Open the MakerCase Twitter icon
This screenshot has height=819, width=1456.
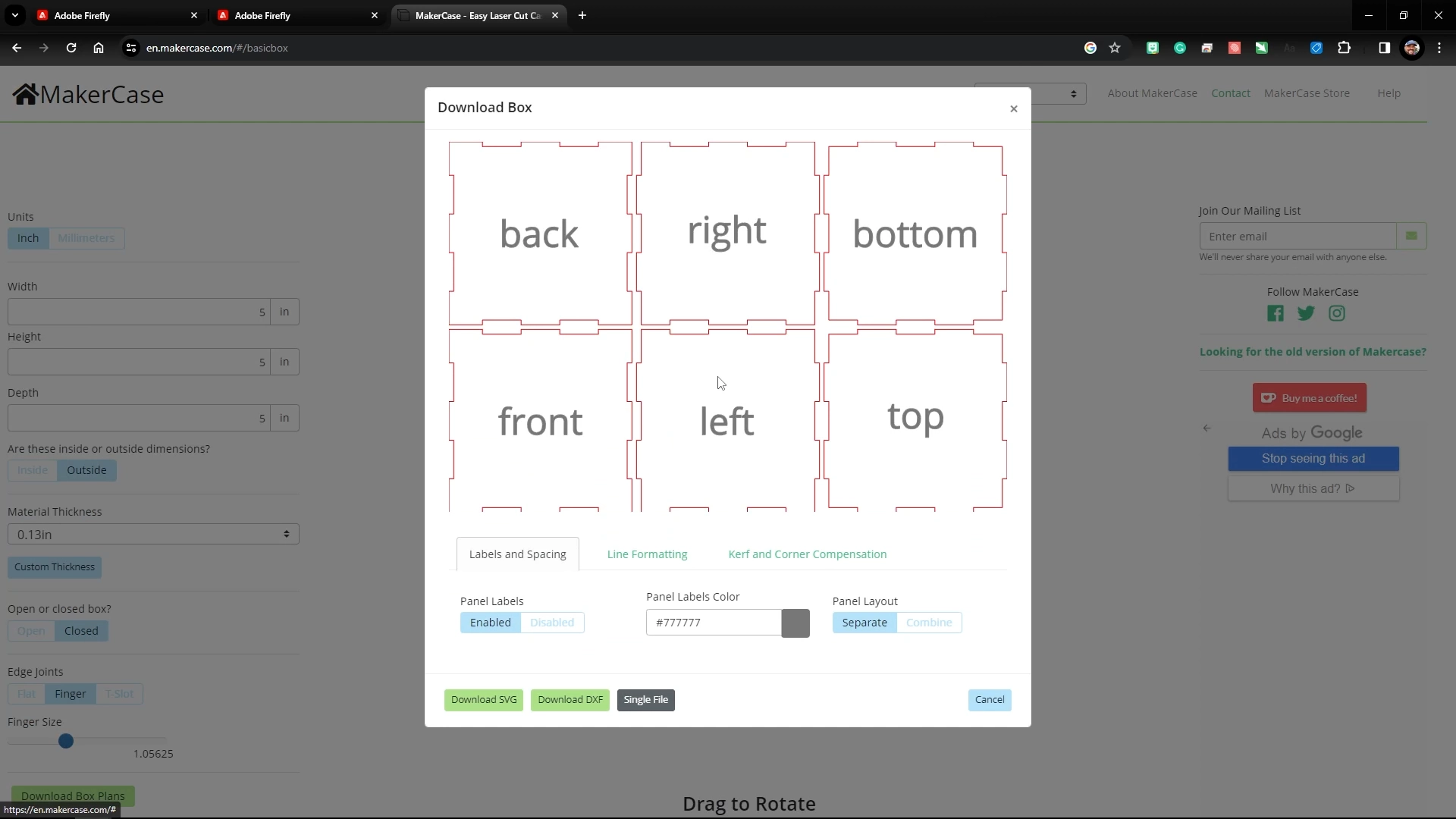tap(1306, 313)
